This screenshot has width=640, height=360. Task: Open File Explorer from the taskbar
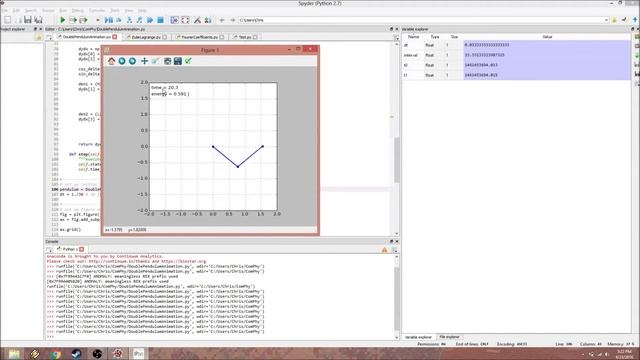click(14, 354)
